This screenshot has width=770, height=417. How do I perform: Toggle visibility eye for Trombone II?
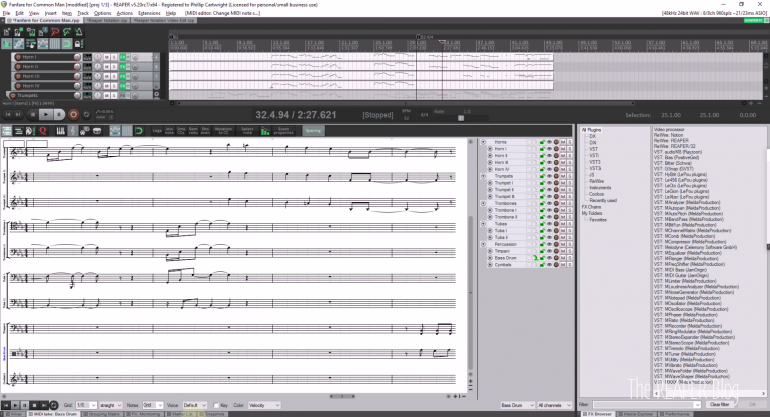550,217
